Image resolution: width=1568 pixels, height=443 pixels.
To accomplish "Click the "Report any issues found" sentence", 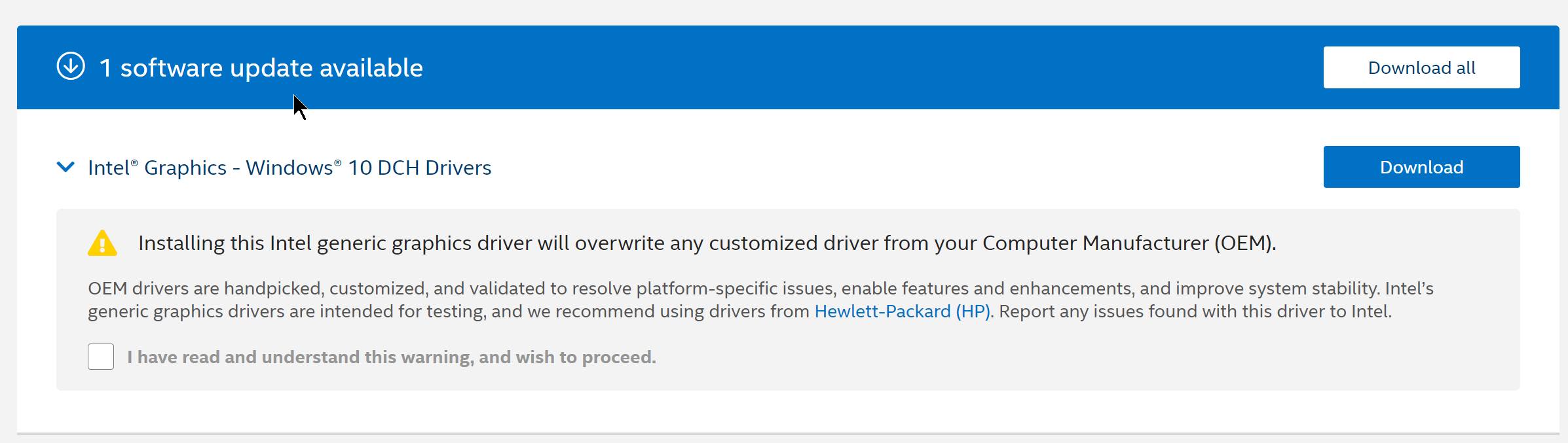I will pyautogui.click(x=1195, y=311).
